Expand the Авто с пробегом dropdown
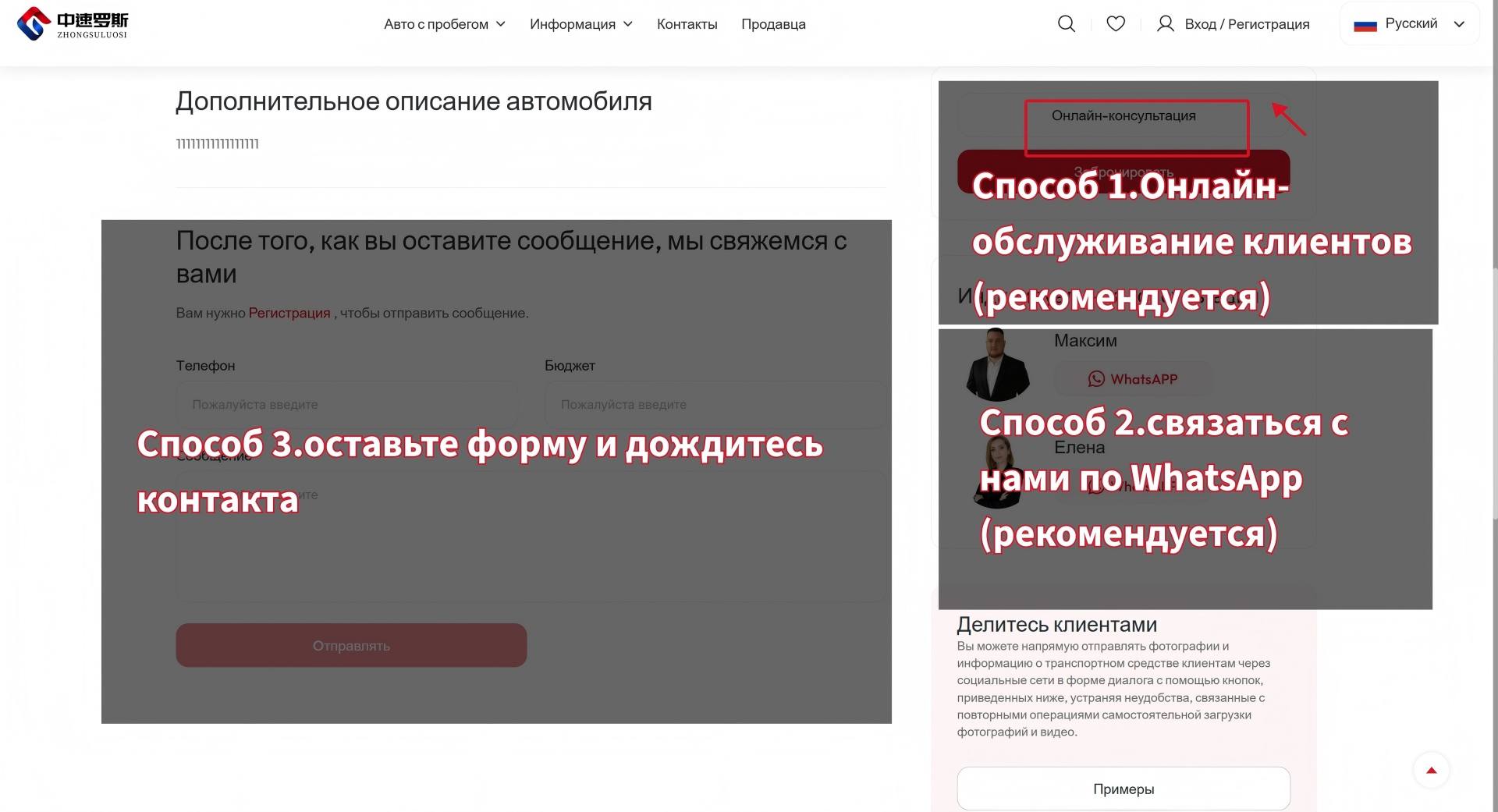 point(444,24)
